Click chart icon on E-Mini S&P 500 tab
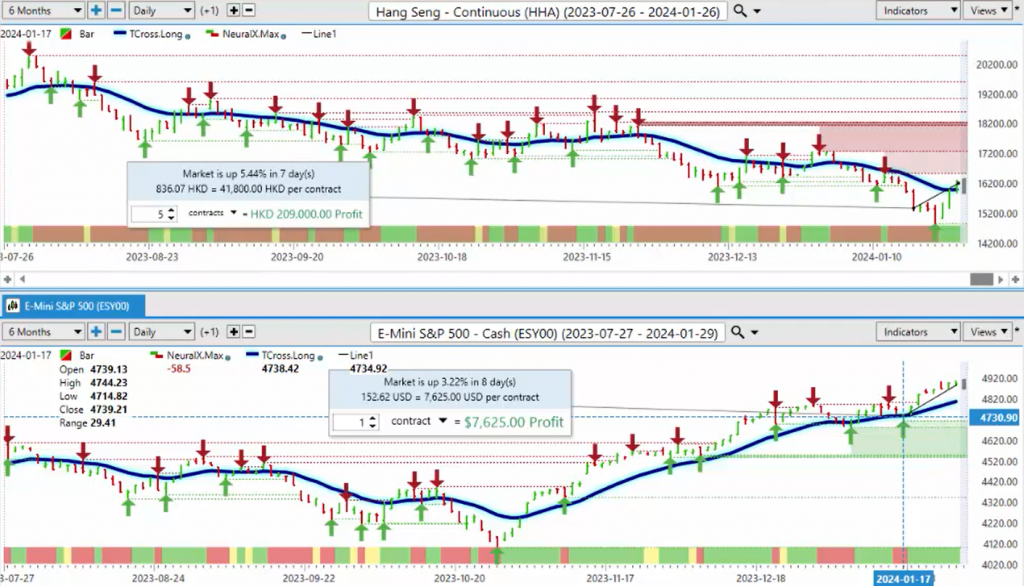1024x586 pixels. click(x=12, y=306)
